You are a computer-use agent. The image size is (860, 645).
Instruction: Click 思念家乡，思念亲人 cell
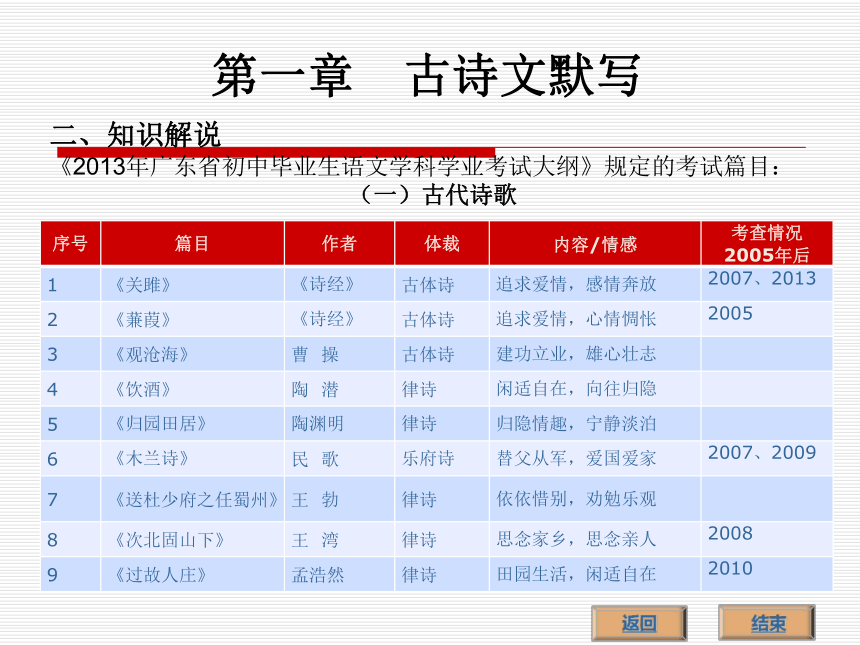[x=595, y=539]
